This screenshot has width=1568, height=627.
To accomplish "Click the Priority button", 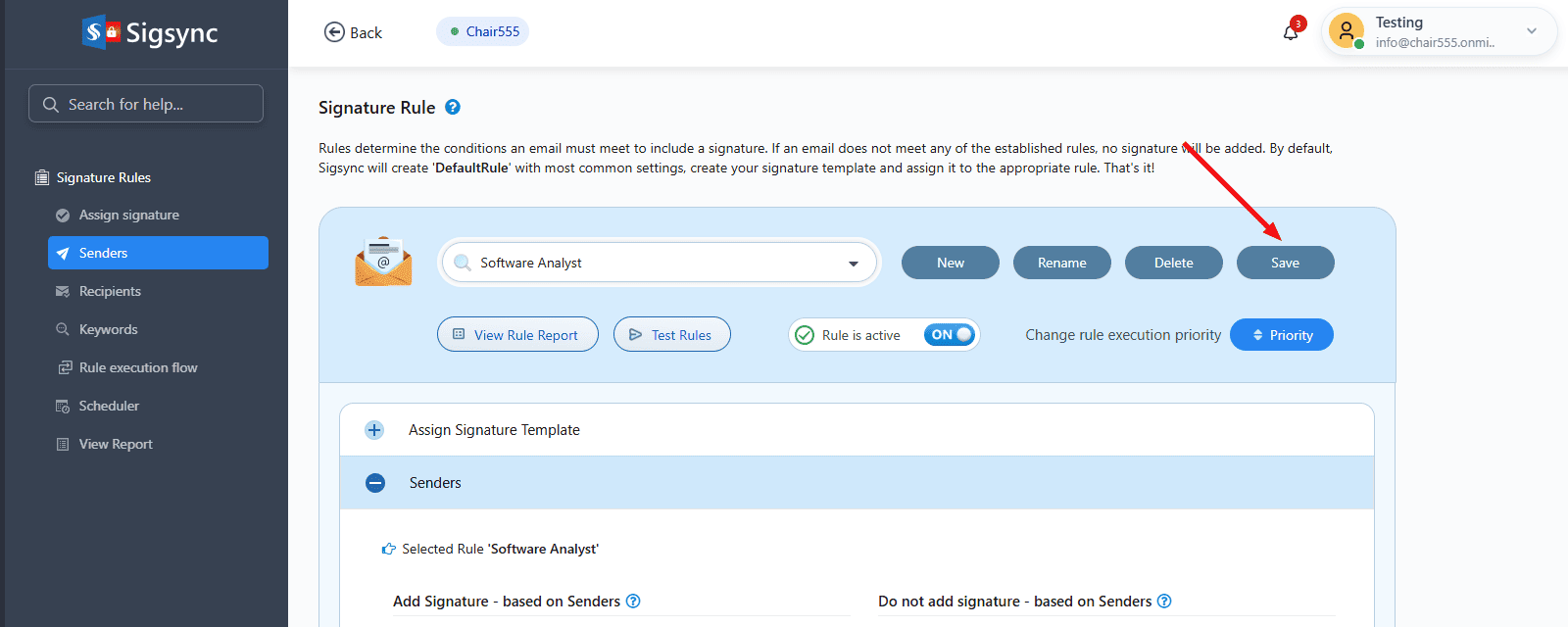I will (x=1281, y=335).
